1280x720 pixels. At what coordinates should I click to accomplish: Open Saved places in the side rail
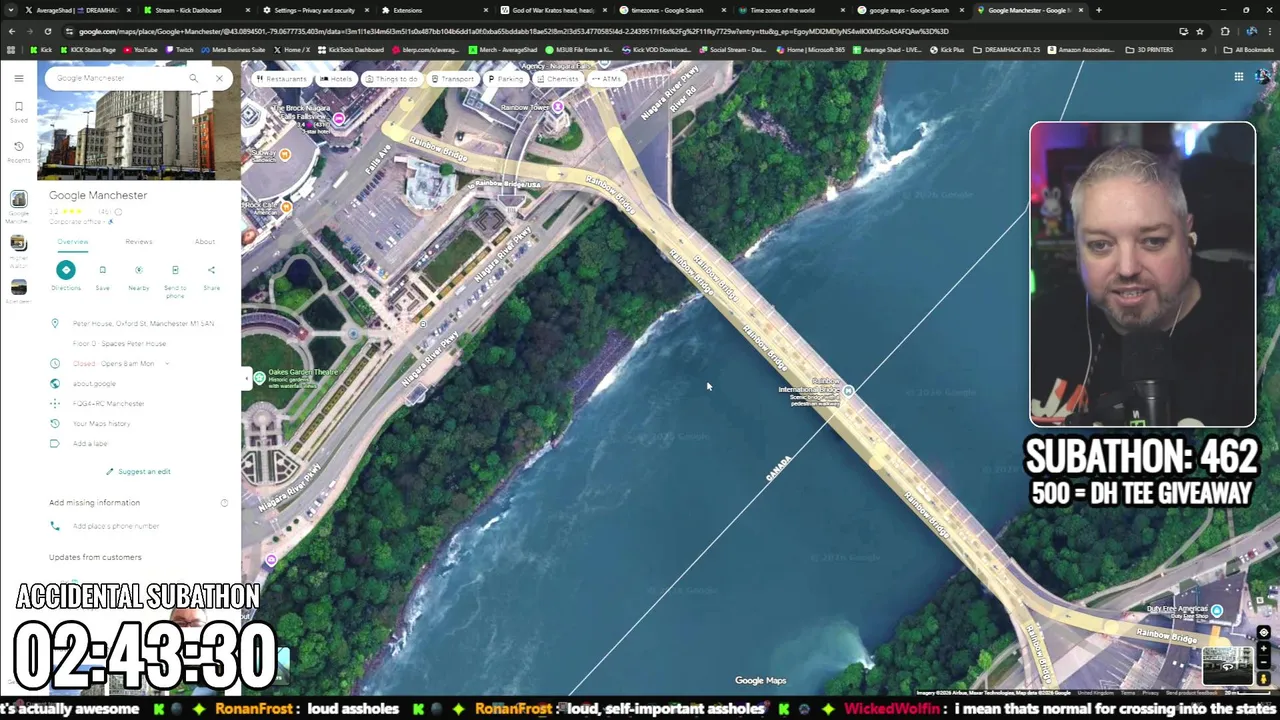18,111
